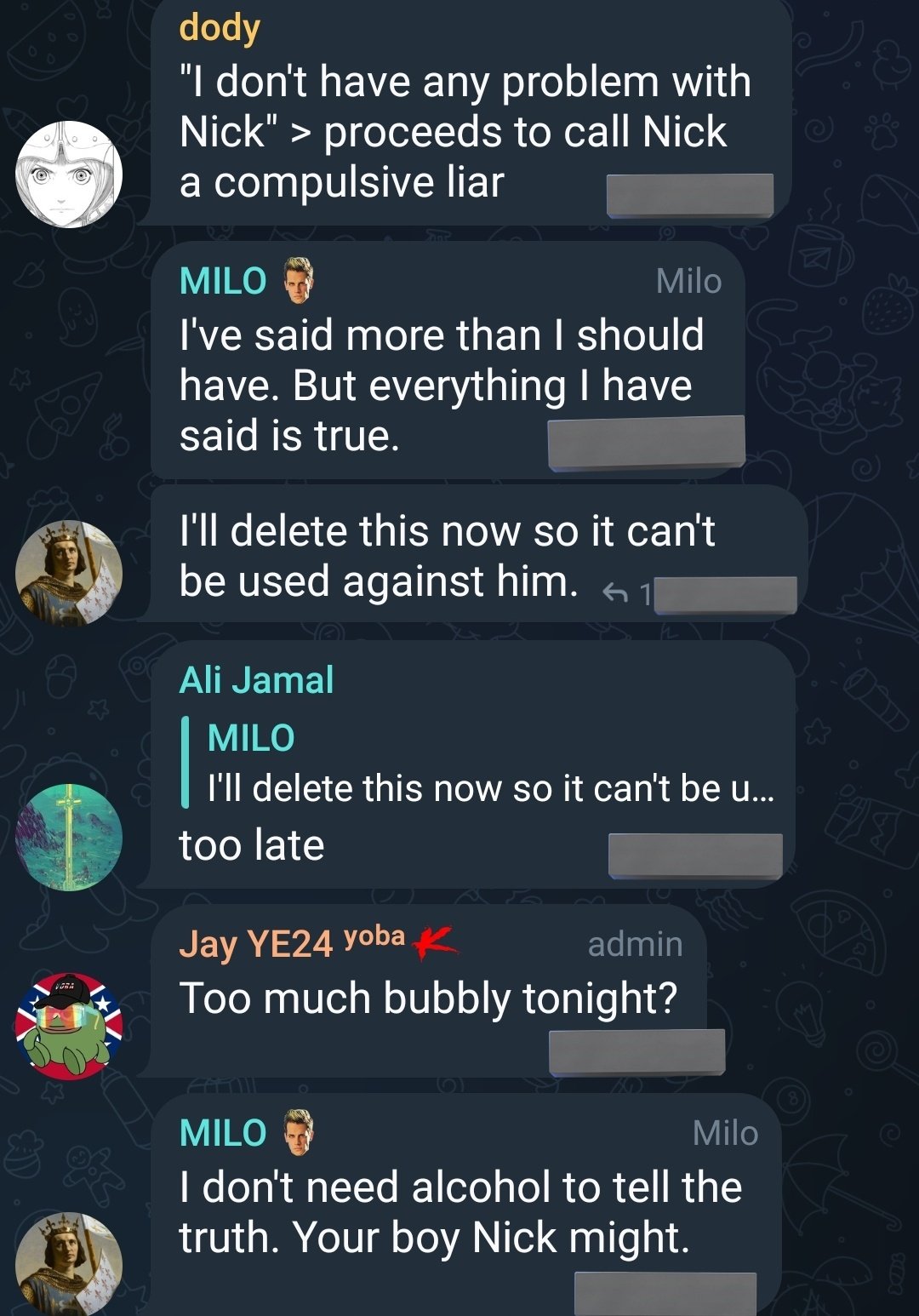Open dody's manga face avatar
Screen dimensions: 919x1316
[x=69, y=175]
